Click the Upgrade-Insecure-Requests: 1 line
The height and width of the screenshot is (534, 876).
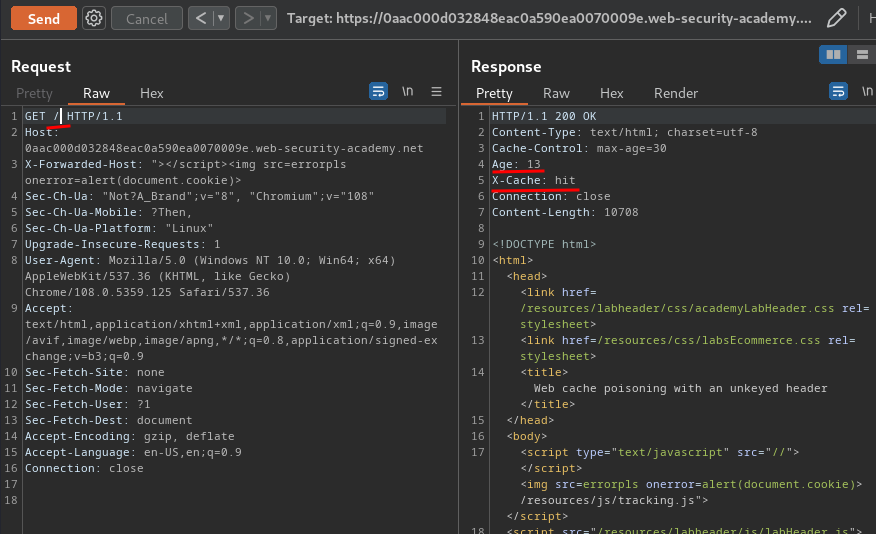point(122,244)
